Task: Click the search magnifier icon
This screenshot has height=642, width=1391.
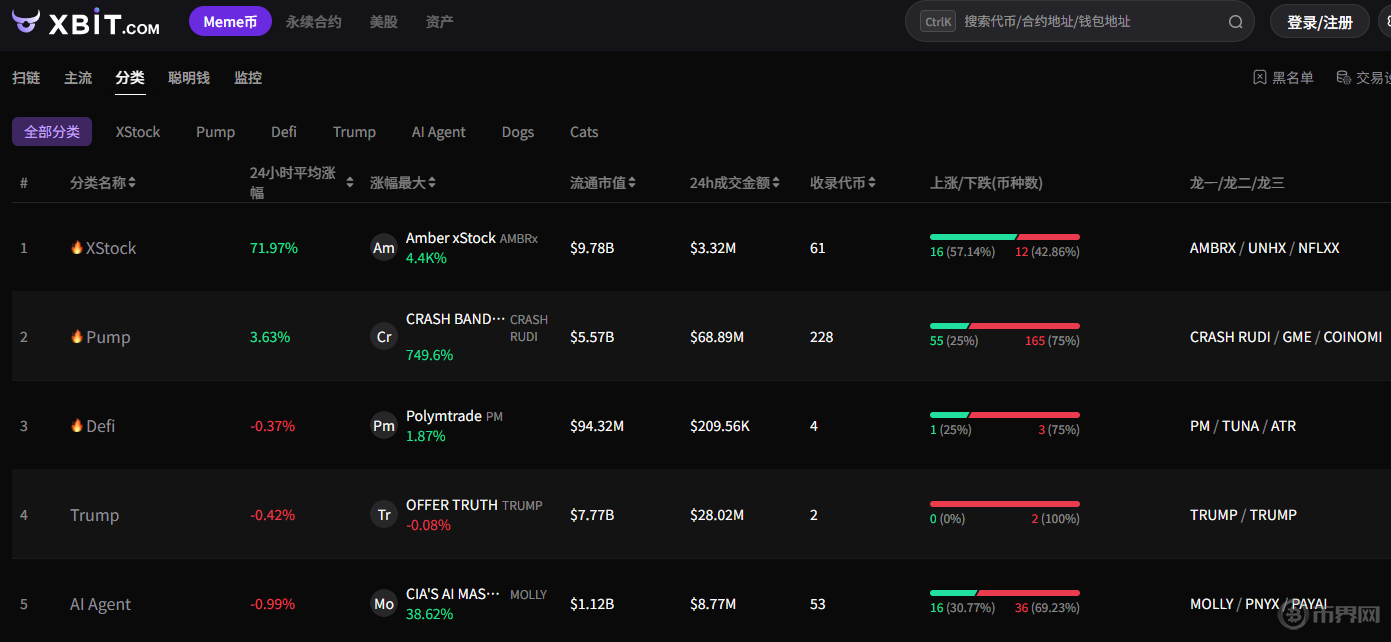Action: (x=1235, y=22)
